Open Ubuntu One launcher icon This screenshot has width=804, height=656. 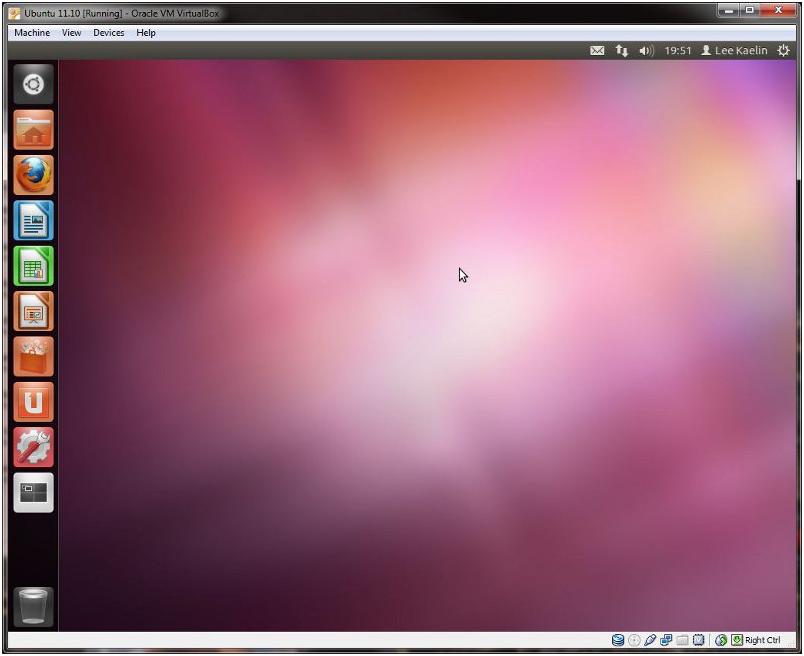tap(33, 402)
